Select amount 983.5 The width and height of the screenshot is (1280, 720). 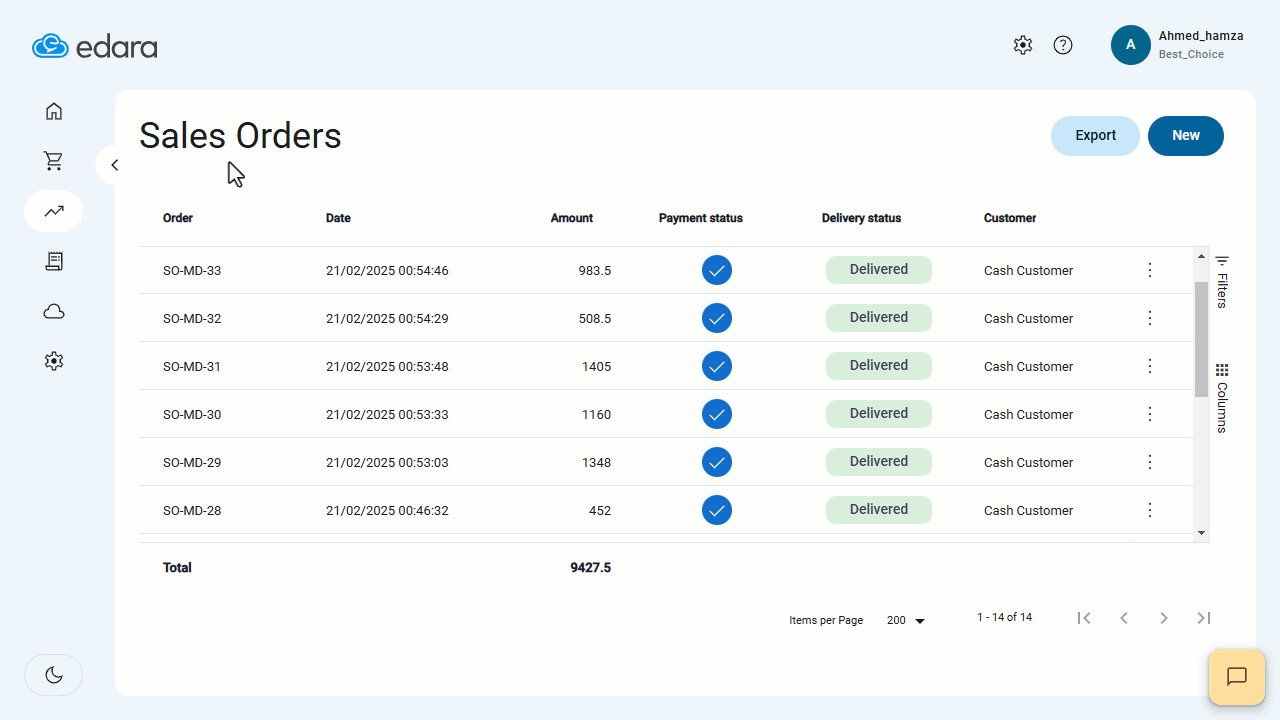tap(594, 271)
